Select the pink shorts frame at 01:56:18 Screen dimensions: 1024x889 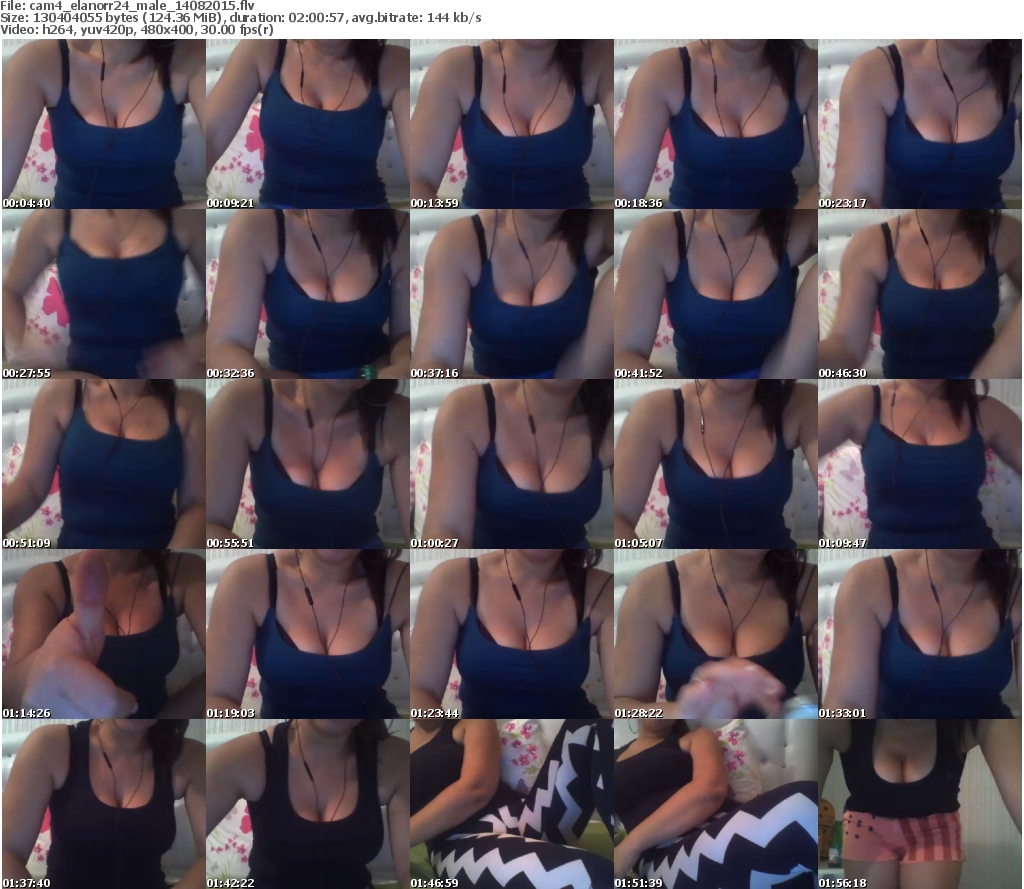pyautogui.click(x=920, y=804)
